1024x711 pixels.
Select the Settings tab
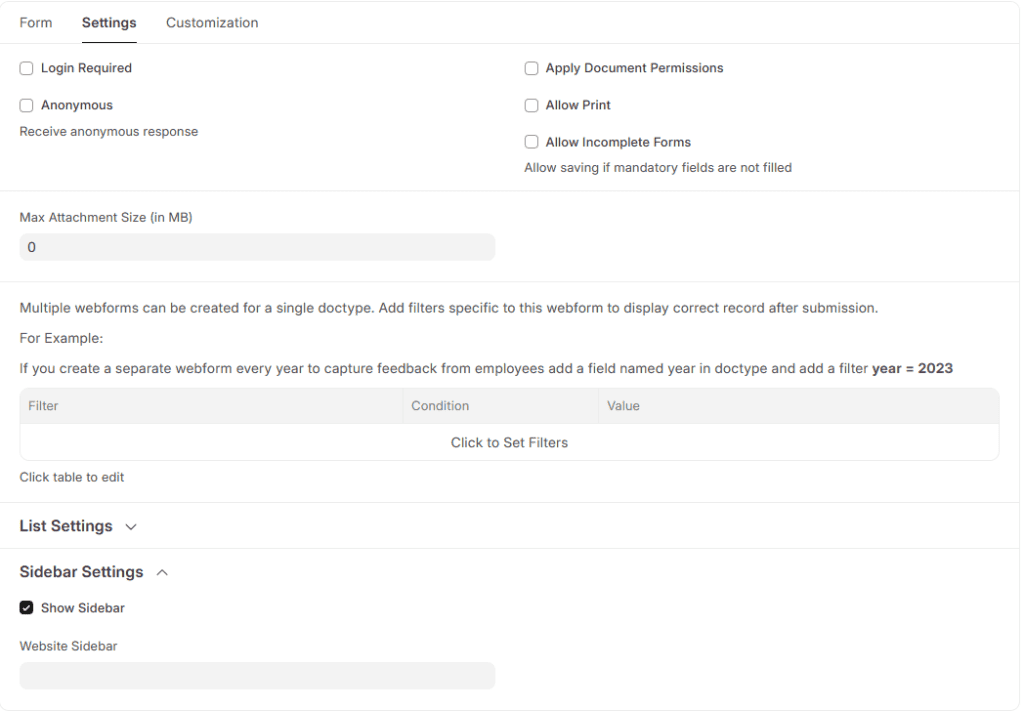[x=109, y=23]
